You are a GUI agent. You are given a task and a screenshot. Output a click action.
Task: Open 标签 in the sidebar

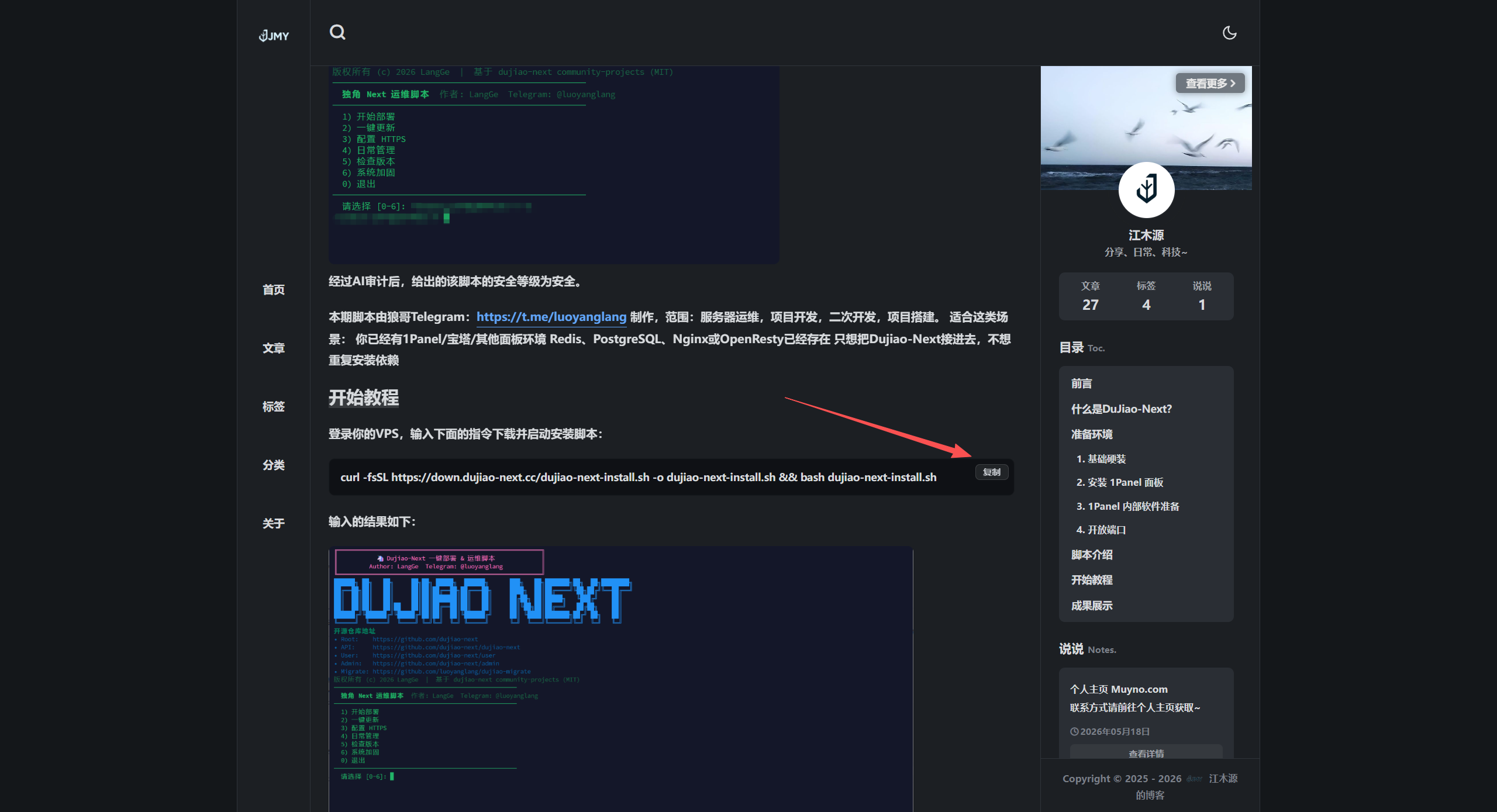(273, 406)
